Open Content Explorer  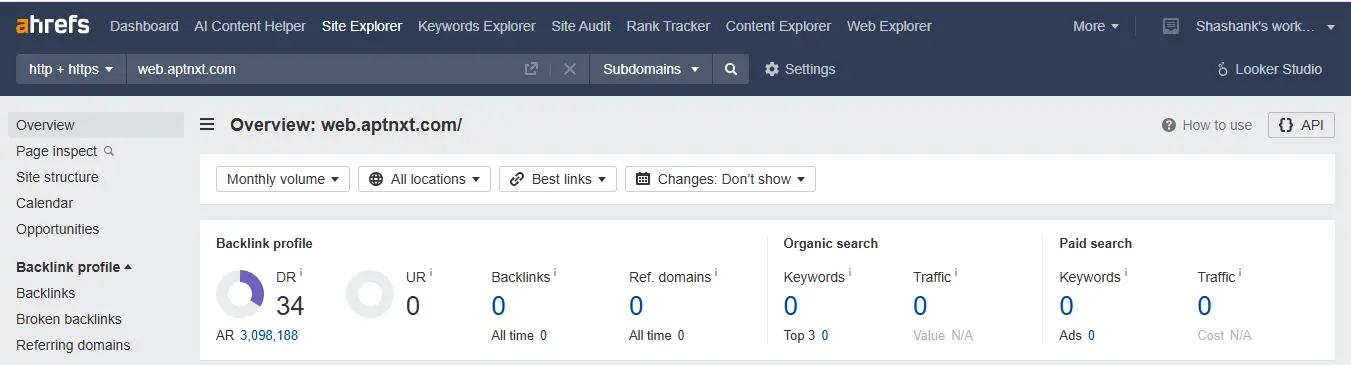[x=778, y=26]
